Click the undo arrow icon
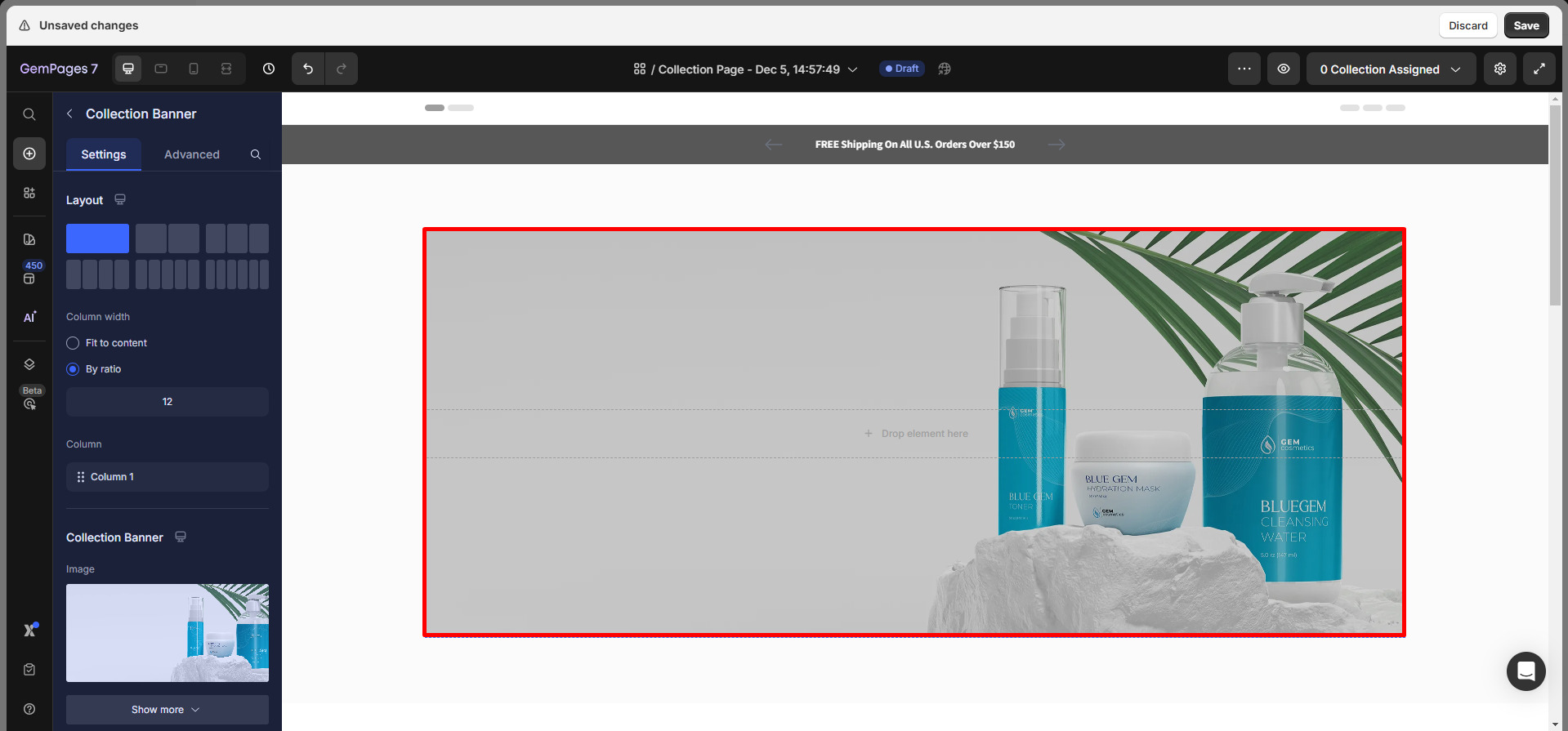 click(x=308, y=69)
